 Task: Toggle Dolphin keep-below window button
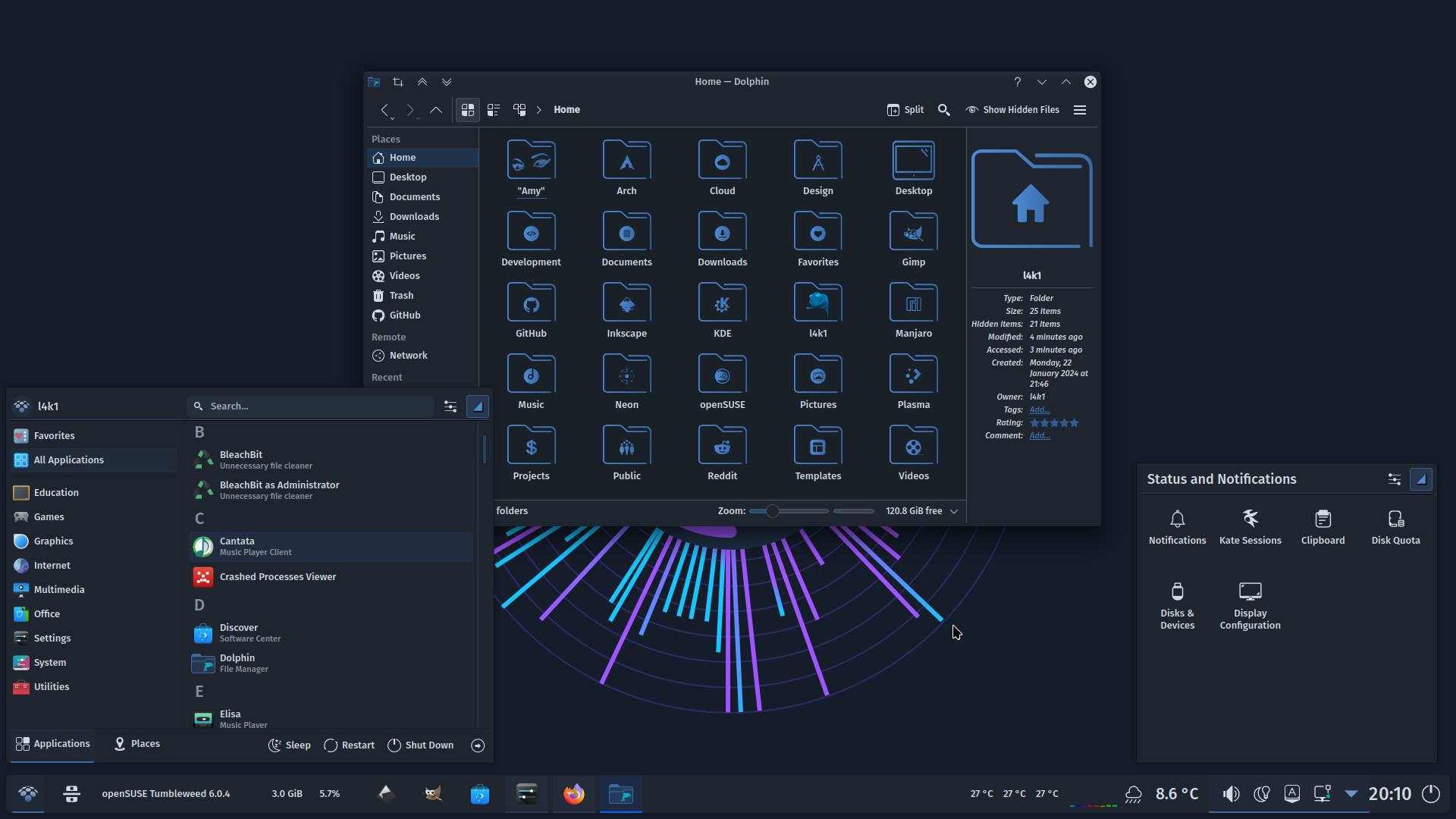[x=447, y=82]
